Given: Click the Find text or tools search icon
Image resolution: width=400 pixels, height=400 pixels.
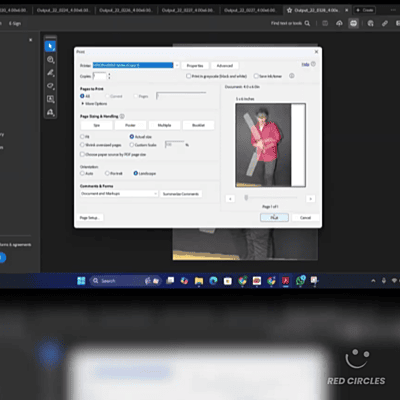Looking at the screenshot, I should (x=307, y=23).
